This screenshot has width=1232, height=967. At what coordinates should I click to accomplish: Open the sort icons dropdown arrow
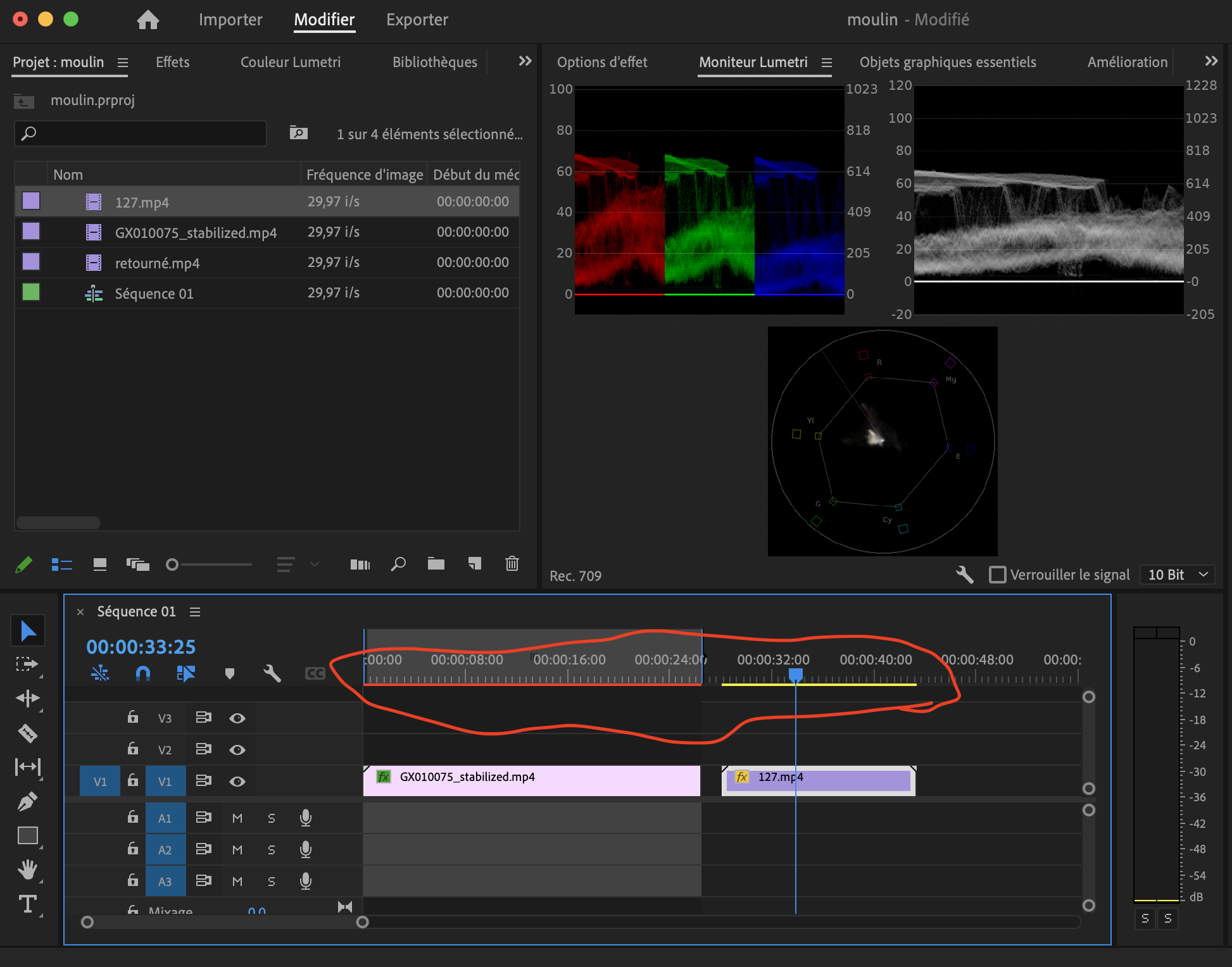coord(315,564)
